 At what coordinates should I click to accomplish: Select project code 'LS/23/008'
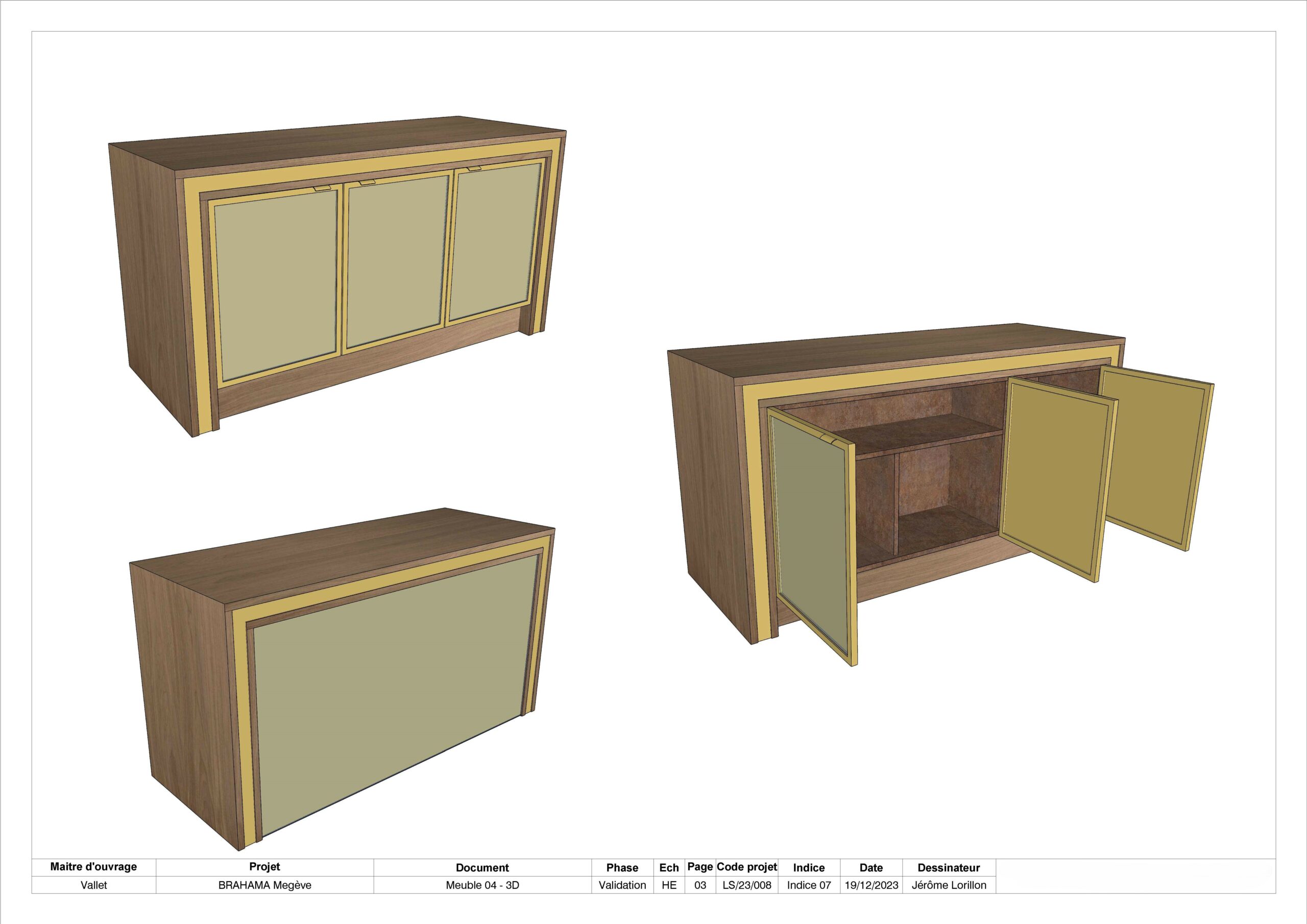[x=747, y=885]
